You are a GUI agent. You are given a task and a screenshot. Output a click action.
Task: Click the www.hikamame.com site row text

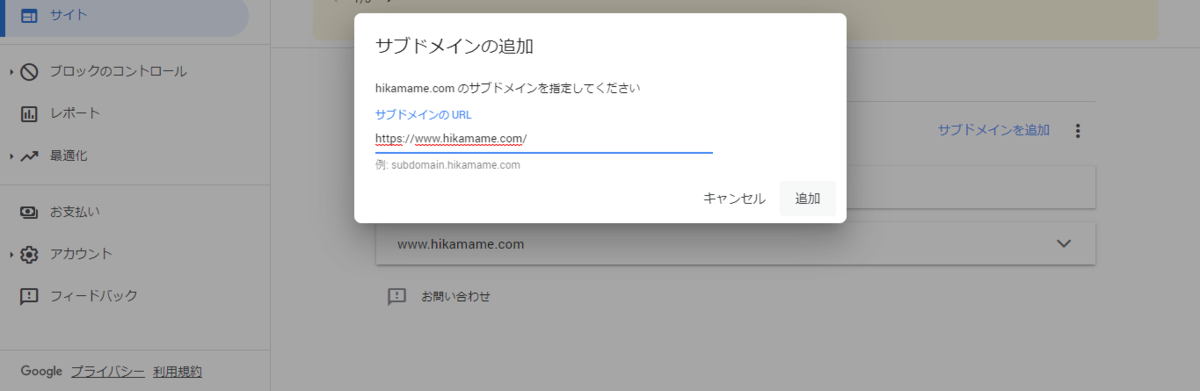pos(460,244)
